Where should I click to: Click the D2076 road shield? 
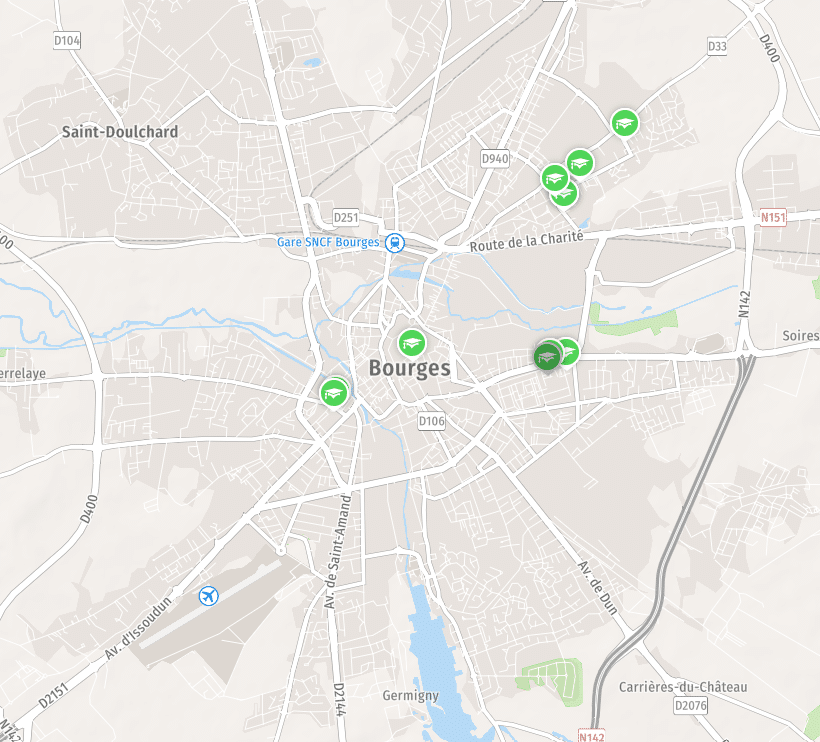tap(691, 705)
